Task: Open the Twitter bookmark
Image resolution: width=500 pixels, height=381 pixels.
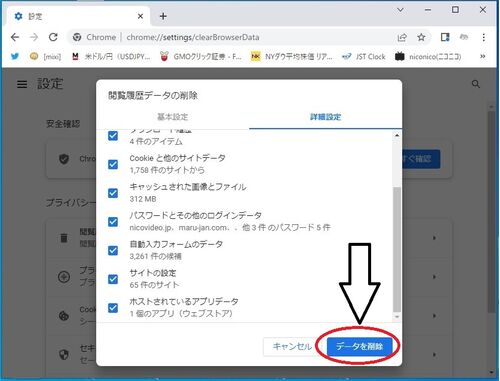Action: pyautogui.click(x=15, y=56)
